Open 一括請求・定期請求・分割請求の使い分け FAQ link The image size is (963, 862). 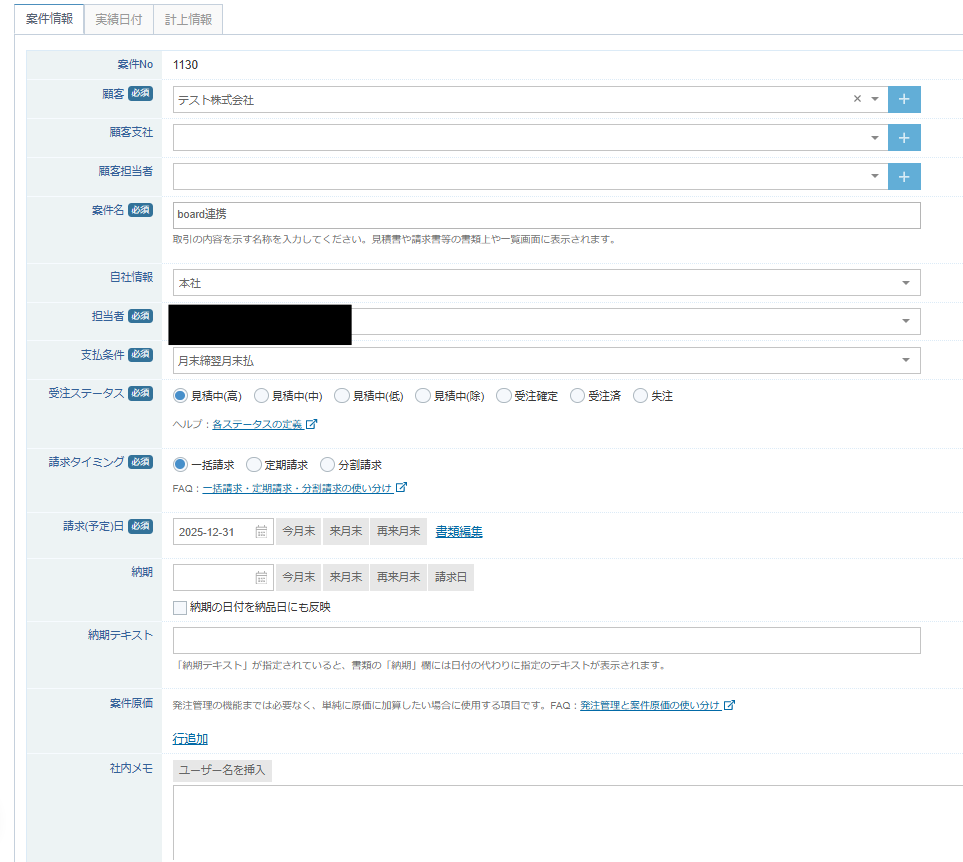(297, 488)
